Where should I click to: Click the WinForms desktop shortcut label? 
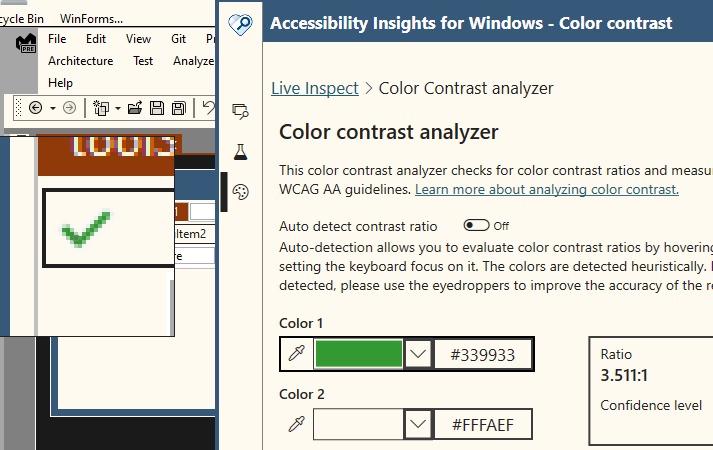[x=91, y=19]
